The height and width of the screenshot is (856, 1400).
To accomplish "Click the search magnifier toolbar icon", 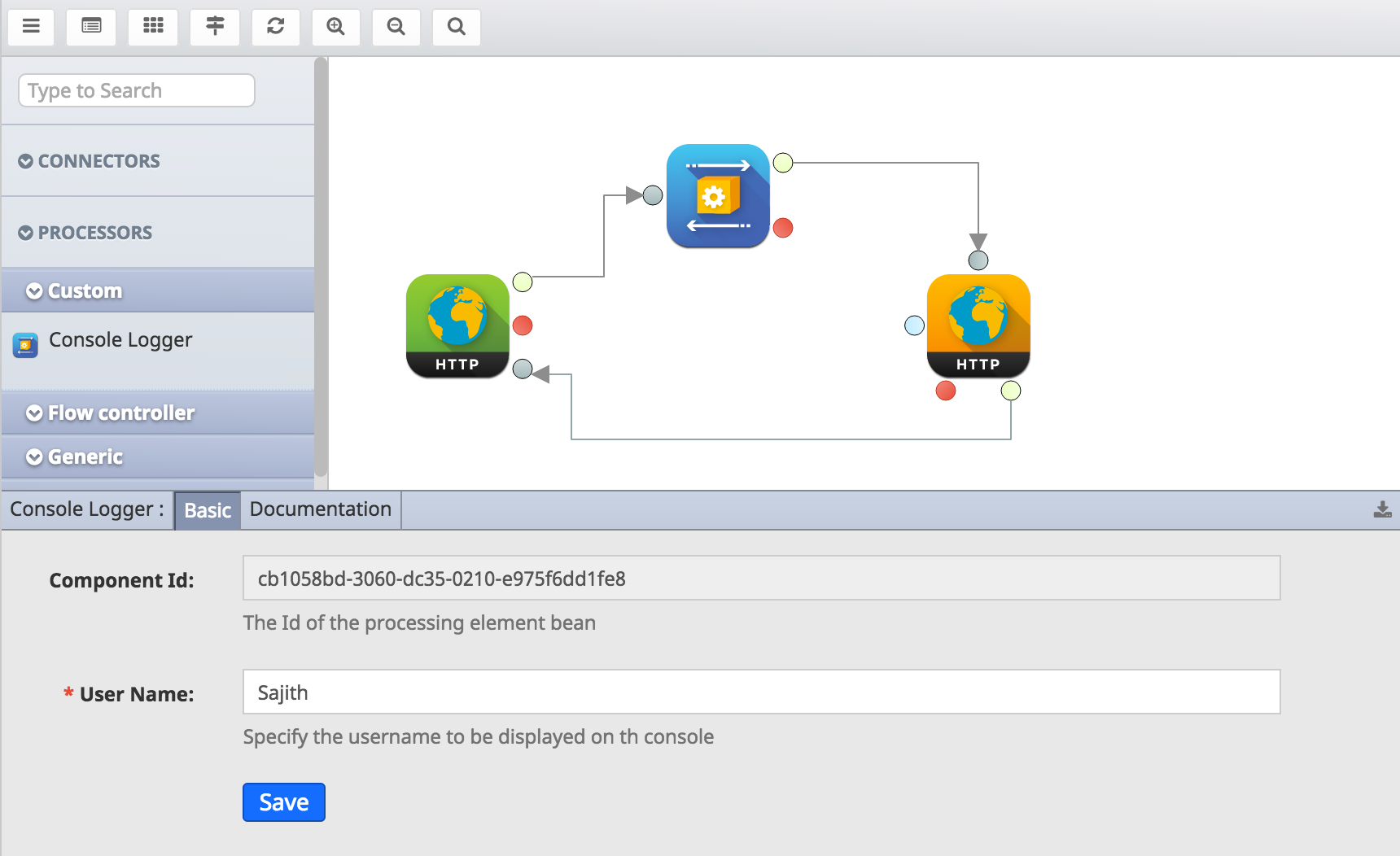I will (x=457, y=27).
